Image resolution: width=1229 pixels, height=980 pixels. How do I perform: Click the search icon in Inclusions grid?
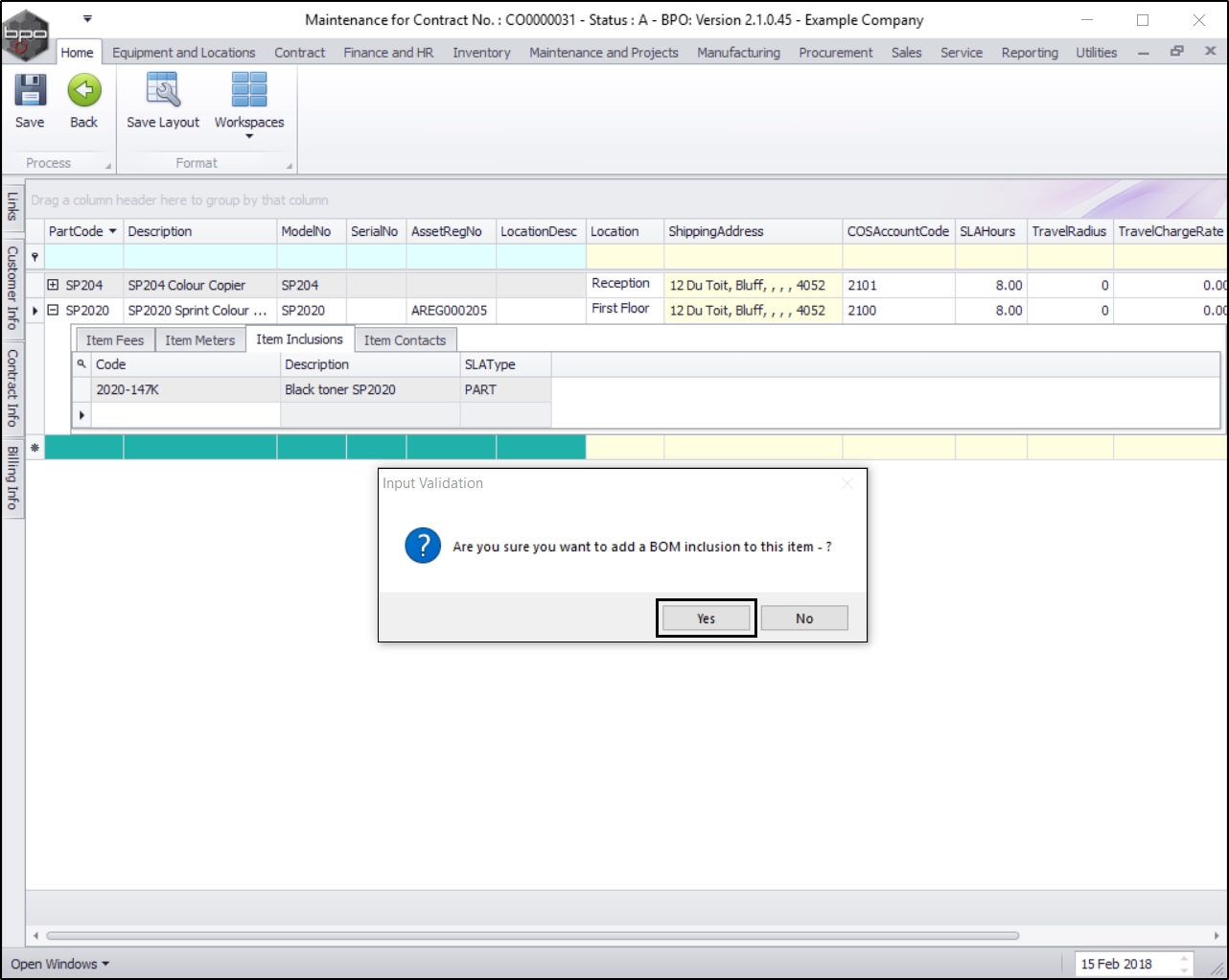tap(81, 364)
